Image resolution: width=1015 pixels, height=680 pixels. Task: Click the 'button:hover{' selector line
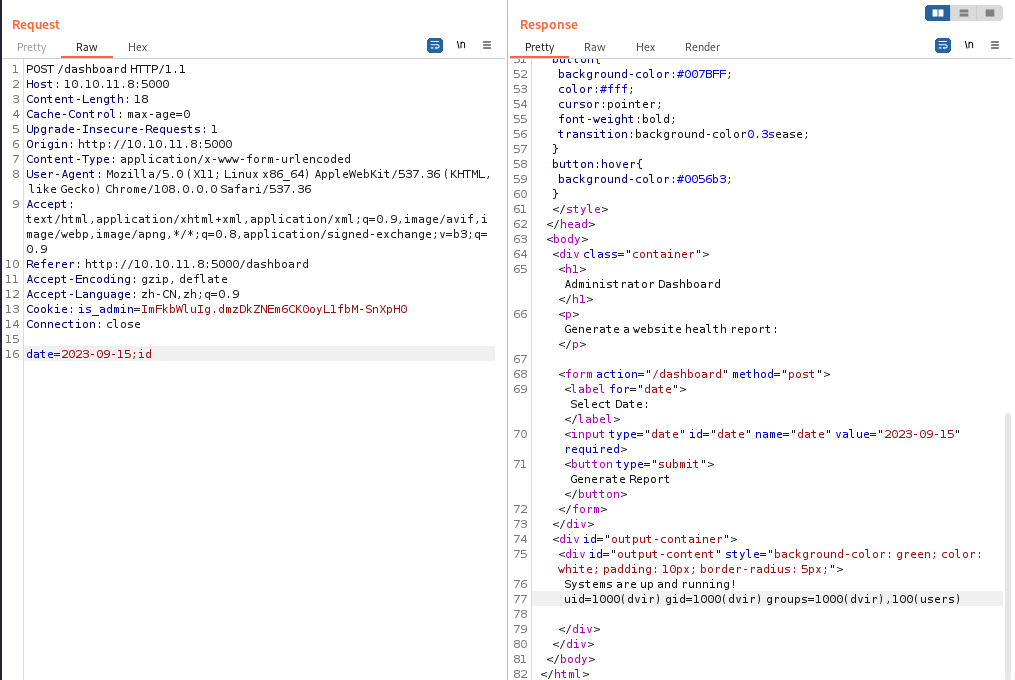point(597,164)
